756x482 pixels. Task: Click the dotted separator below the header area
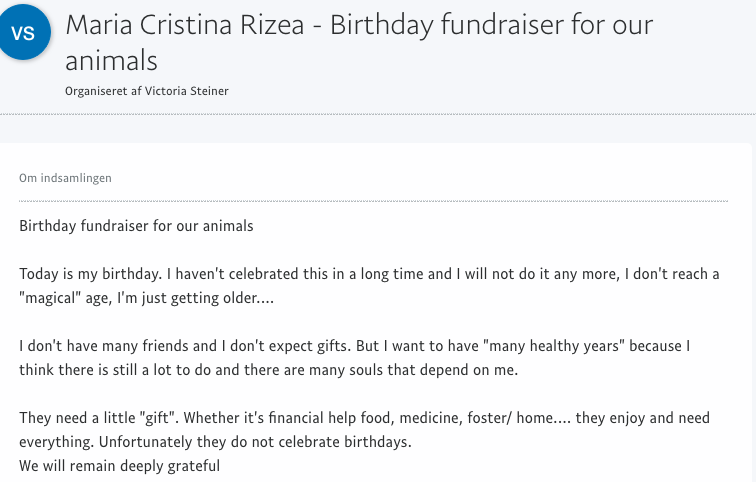[378, 114]
